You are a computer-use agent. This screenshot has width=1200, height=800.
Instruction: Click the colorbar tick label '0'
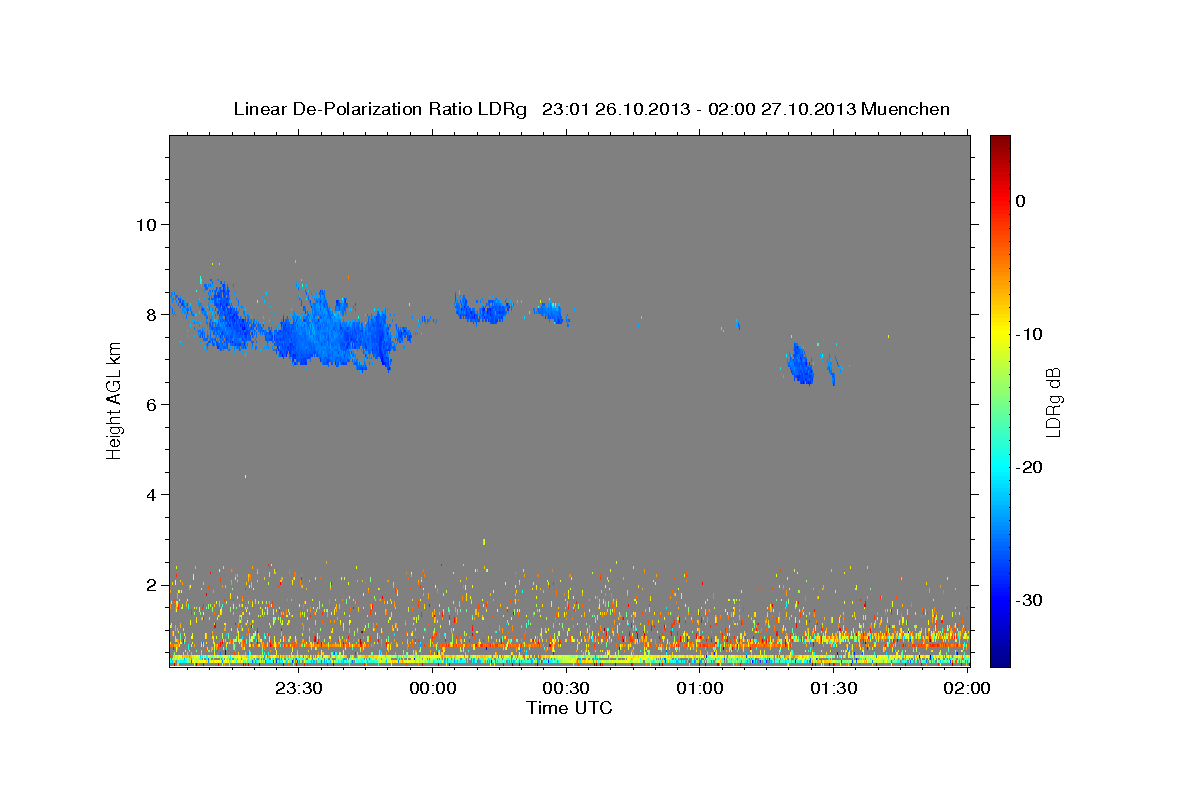(x=1021, y=201)
